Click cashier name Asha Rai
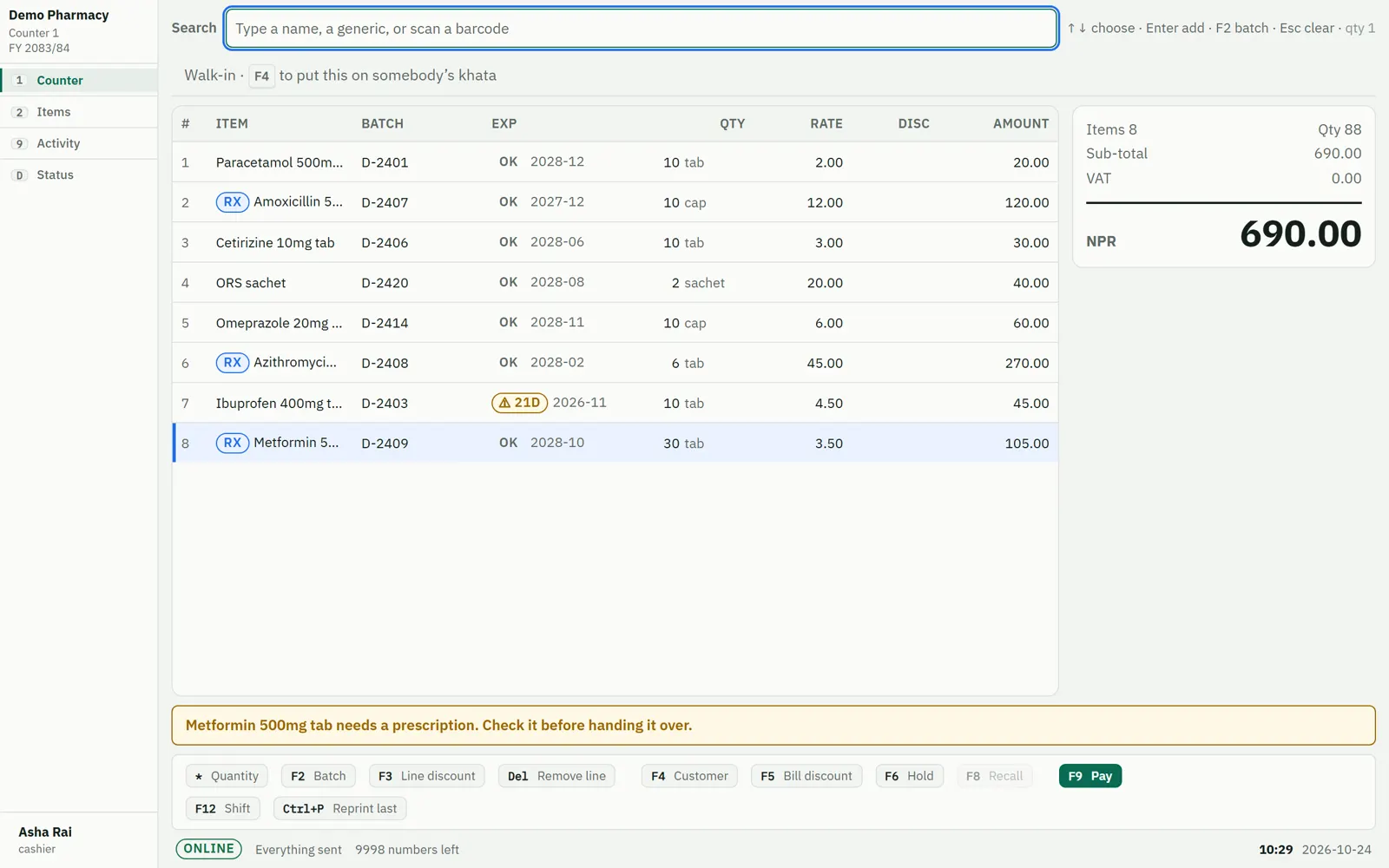Viewport: 1389px width, 868px height. pos(45,832)
